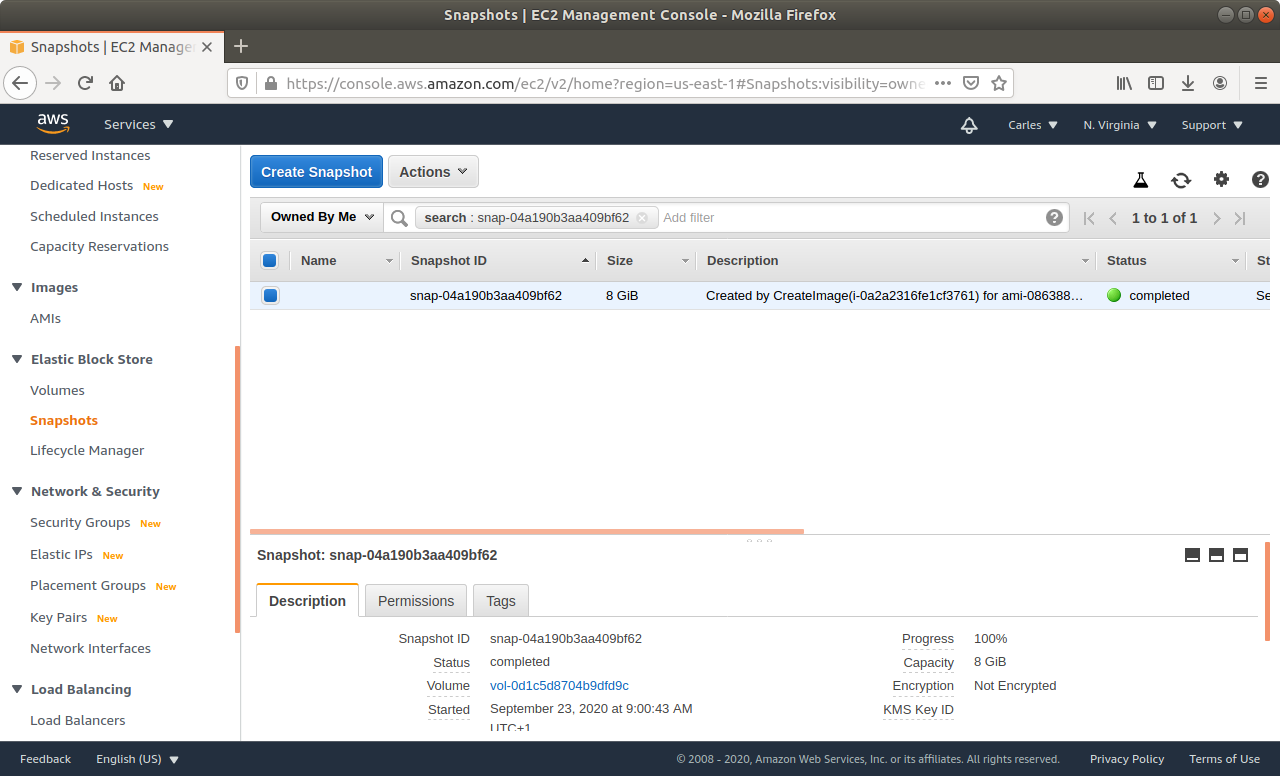This screenshot has height=776, width=1280.
Task: Open the Carles account dropdown
Action: [x=1033, y=125]
